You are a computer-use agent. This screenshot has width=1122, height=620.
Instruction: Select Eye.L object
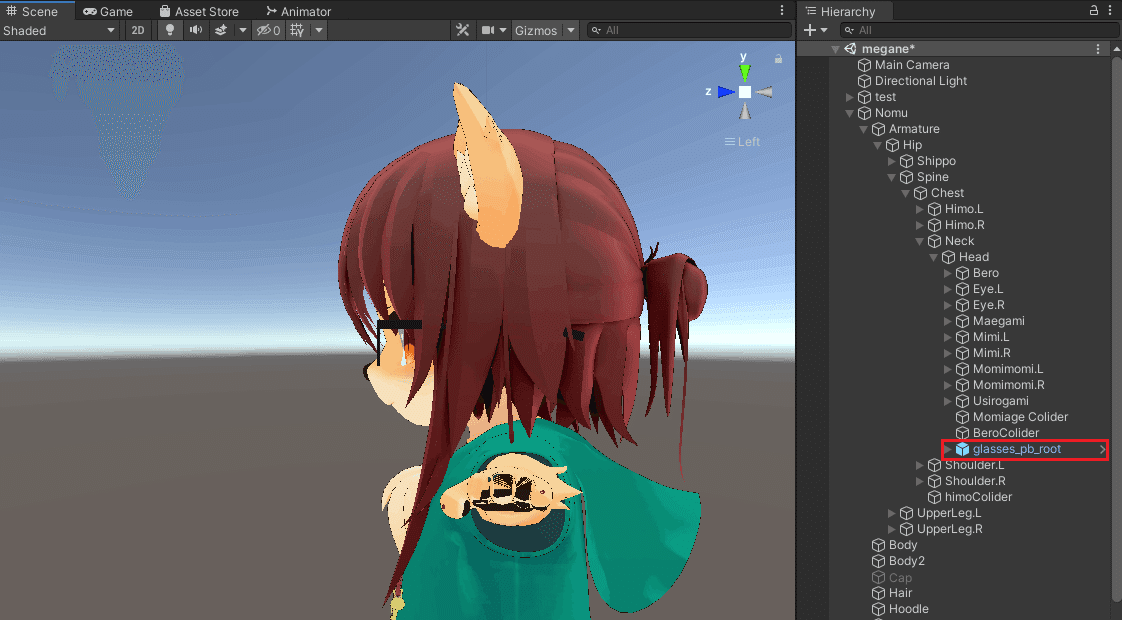pyautogui.click(x=987, y=289)
